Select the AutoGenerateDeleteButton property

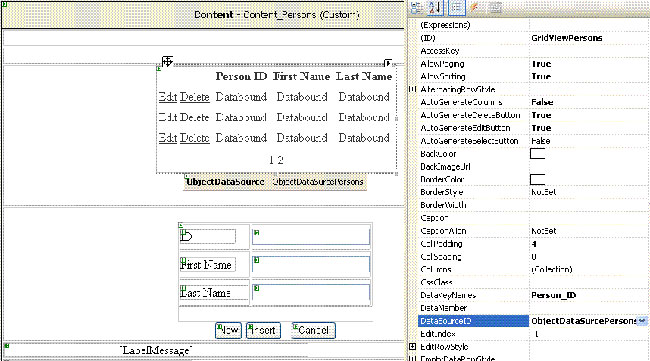(x=470, y=115)
